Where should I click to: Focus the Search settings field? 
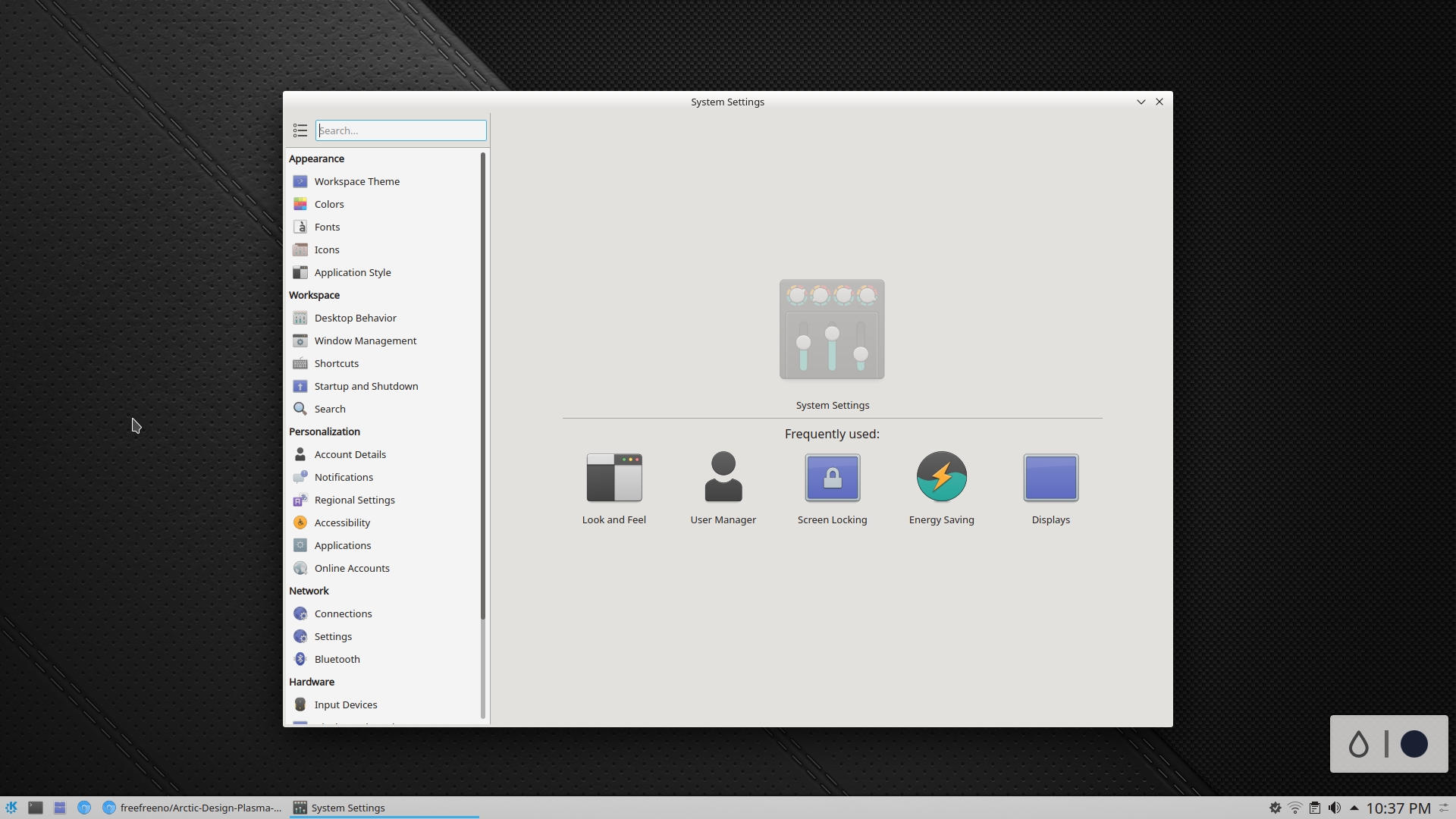(x=401, y=130)
